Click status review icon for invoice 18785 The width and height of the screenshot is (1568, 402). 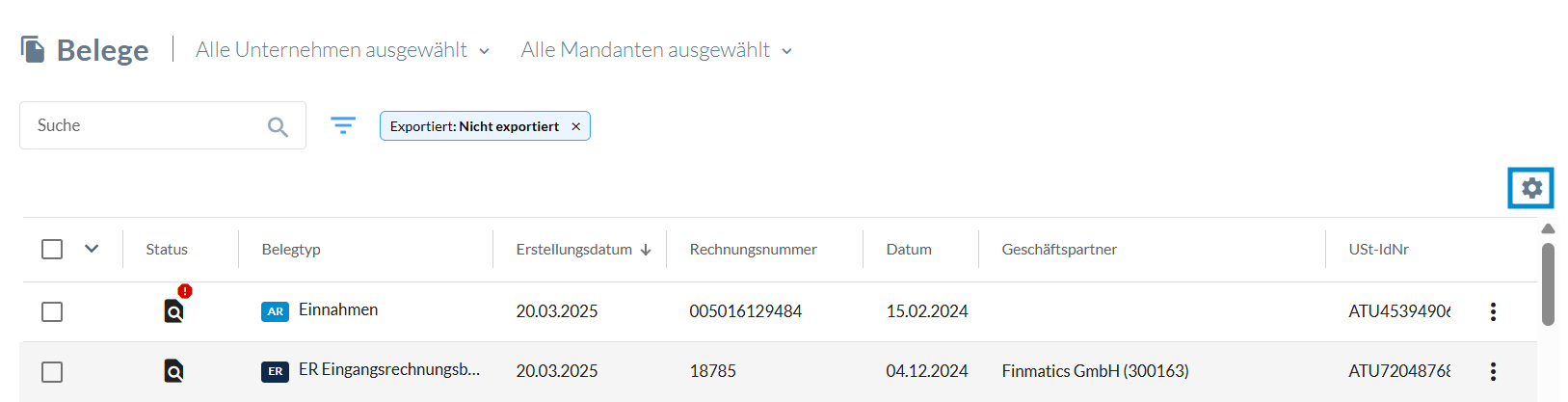coord(173,371)
